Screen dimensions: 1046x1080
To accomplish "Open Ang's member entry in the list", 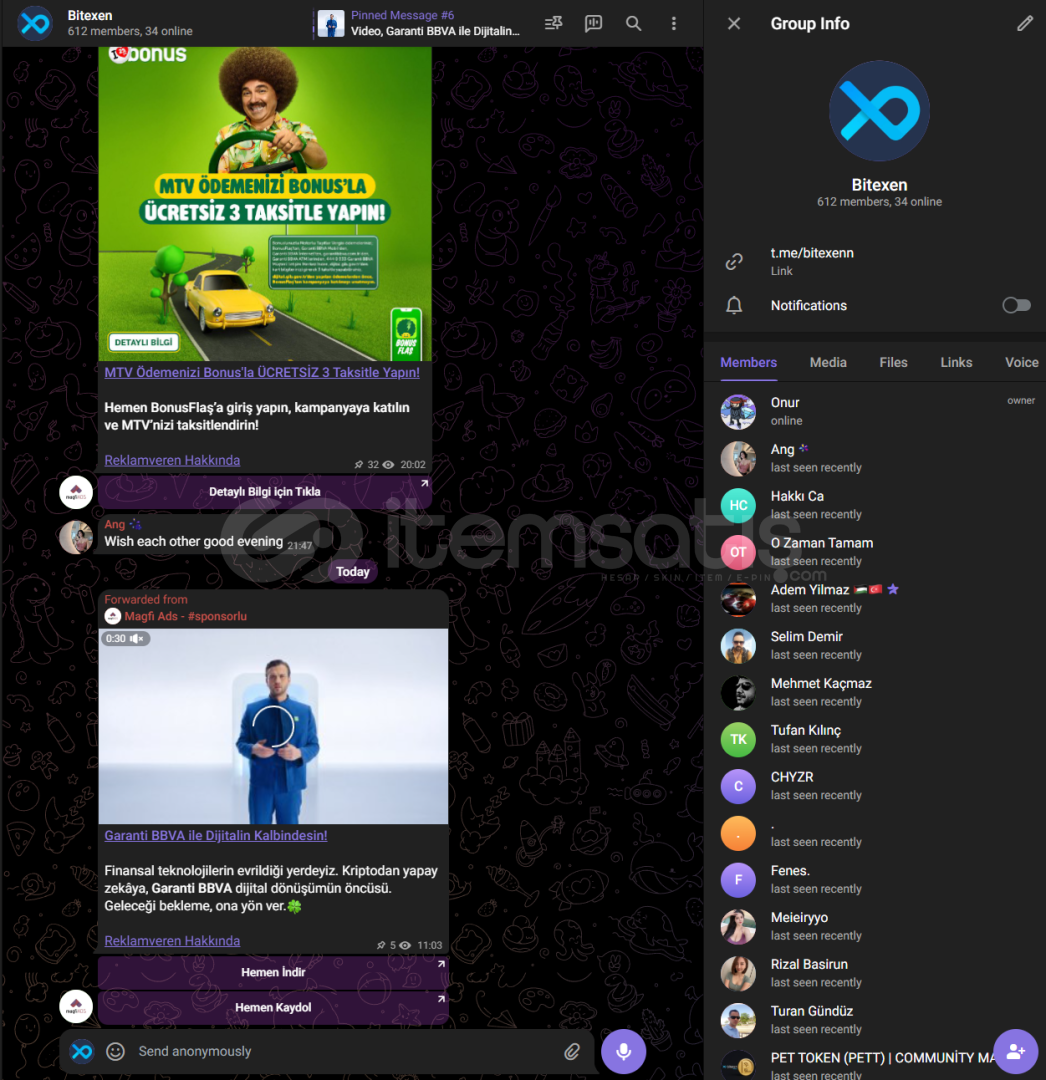I will pyautogui.click(x=877, y=458).
